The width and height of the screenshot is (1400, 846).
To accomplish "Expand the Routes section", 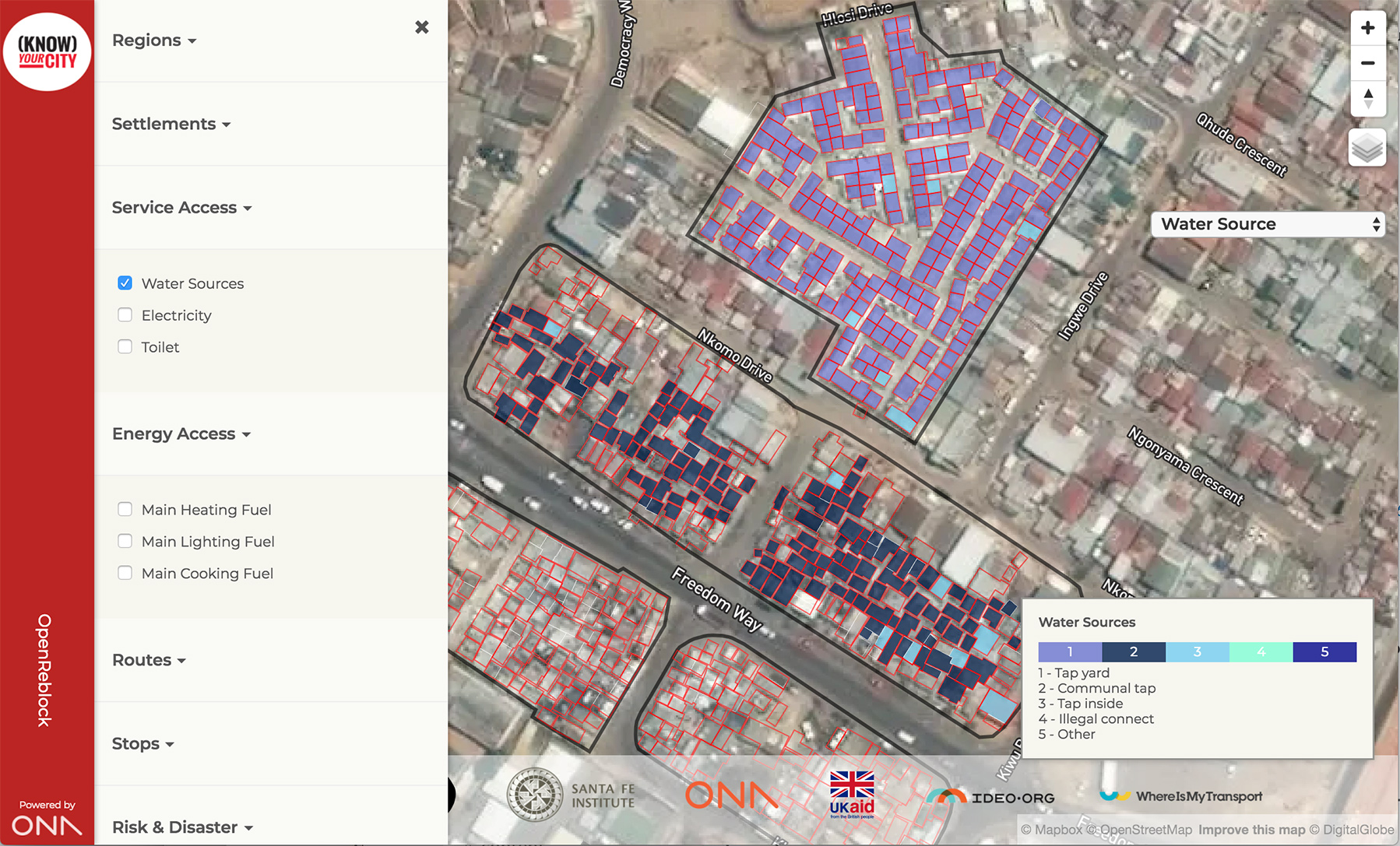I will [x=149, y=660].
